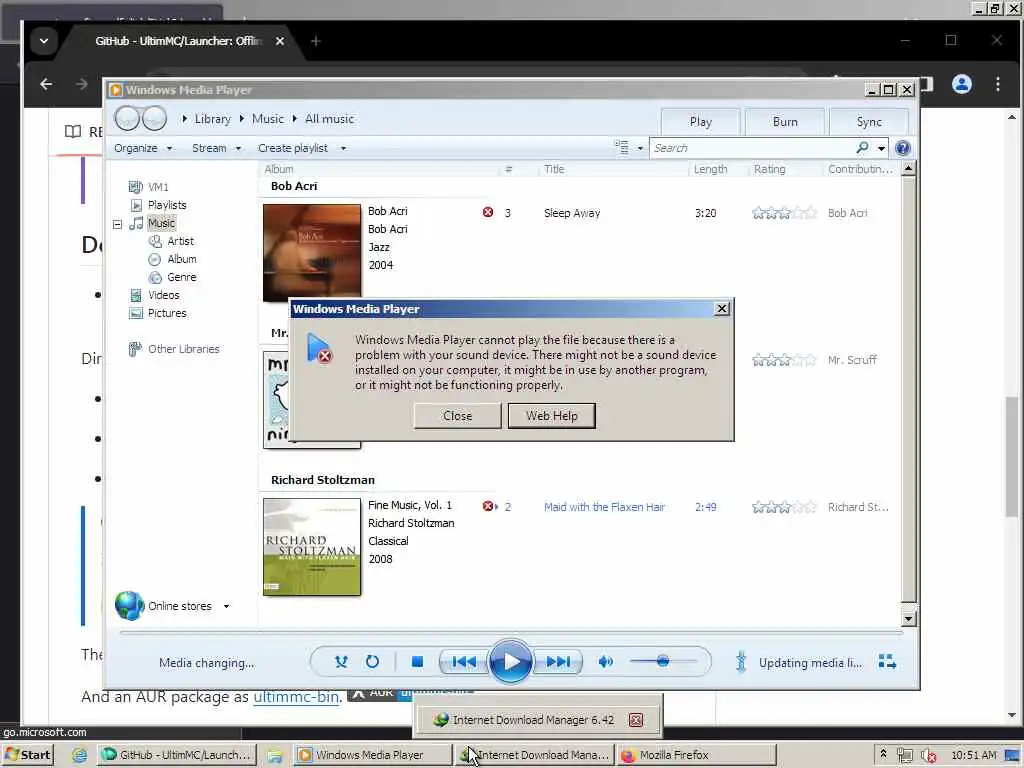Expand the search options dropdown arrow

pyautogui.click(x=881, y=148)
